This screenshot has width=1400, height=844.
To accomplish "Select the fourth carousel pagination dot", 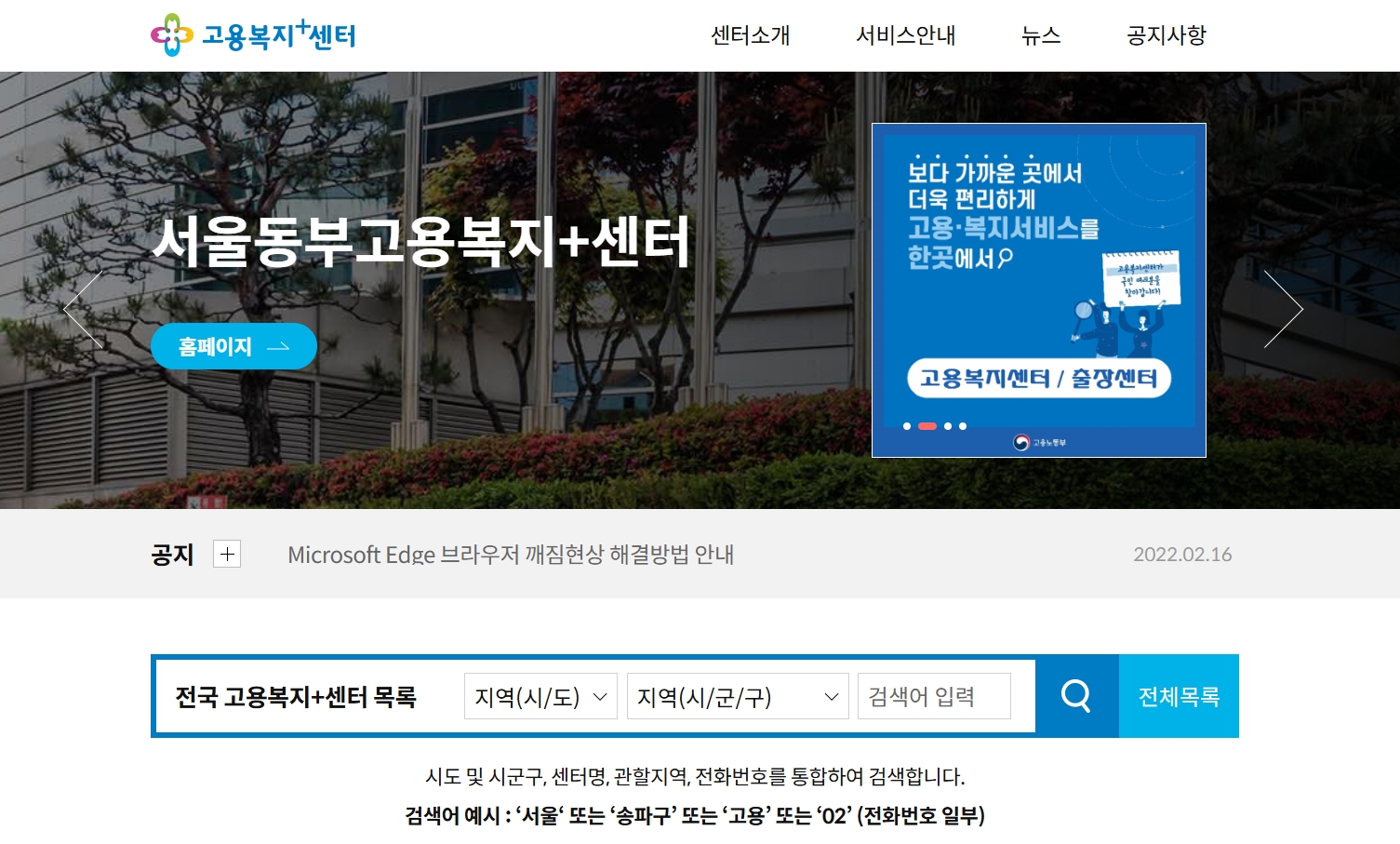I will 962,425.
